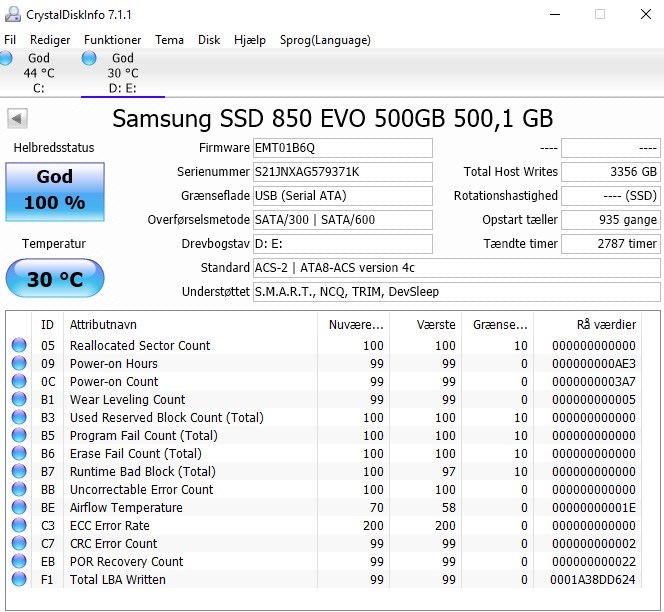Image resolution: width=664 pixels, height=612 pixels.
Task: Click the Understøttet features field
Action: click(456, 292)
